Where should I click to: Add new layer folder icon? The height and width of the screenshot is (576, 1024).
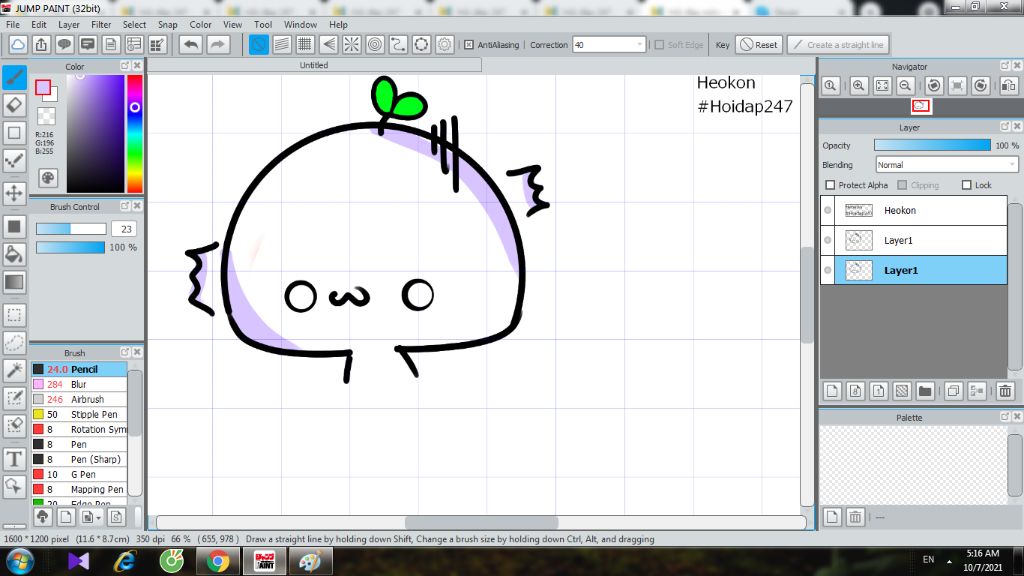(925, 391)
